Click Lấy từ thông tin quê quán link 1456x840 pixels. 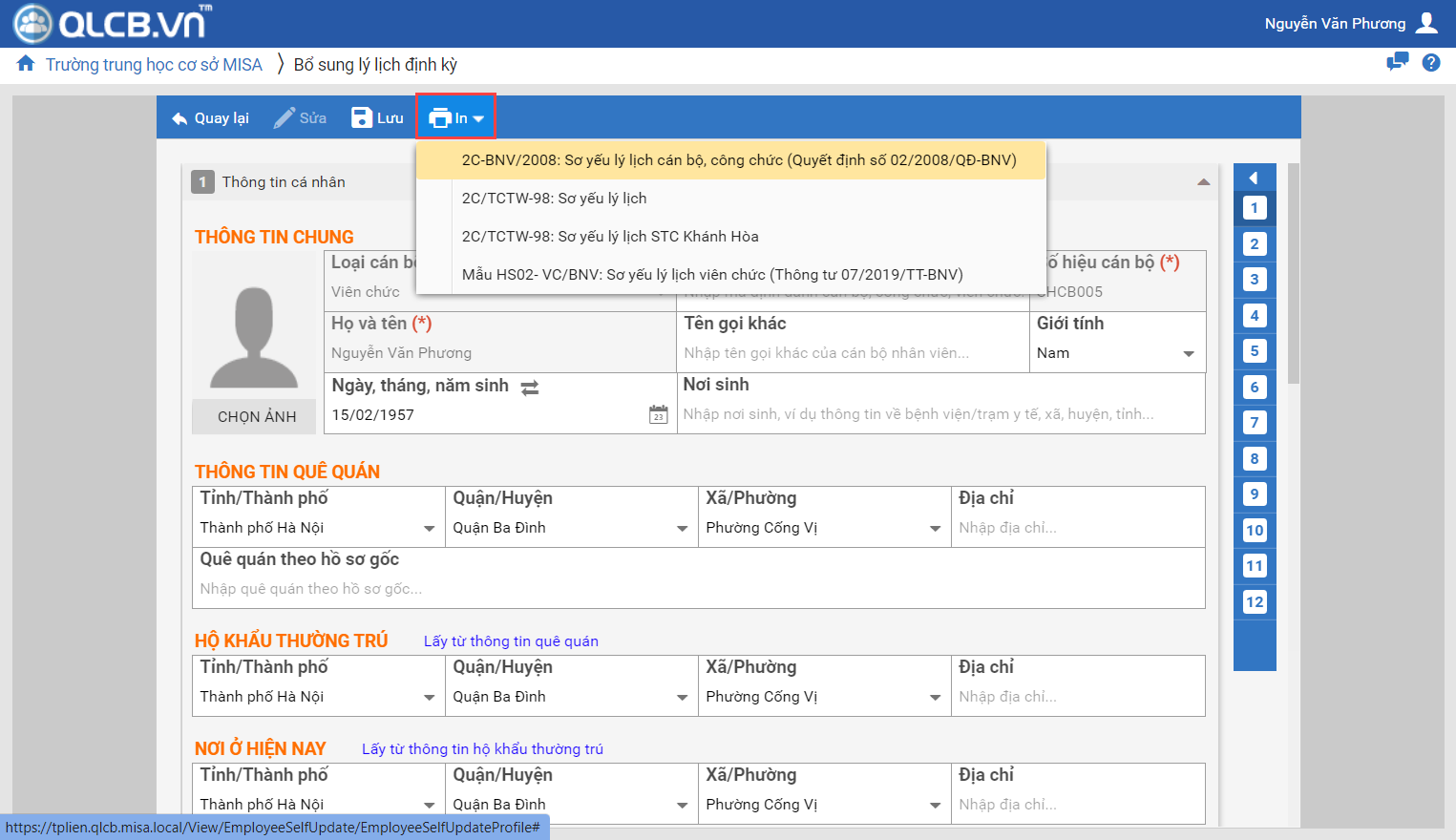click(511, 641)
